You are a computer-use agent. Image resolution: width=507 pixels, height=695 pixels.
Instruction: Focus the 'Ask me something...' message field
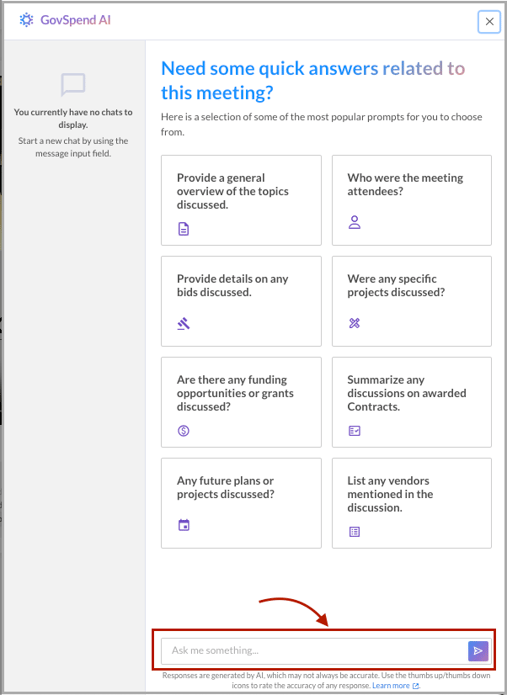click(314, 651)
